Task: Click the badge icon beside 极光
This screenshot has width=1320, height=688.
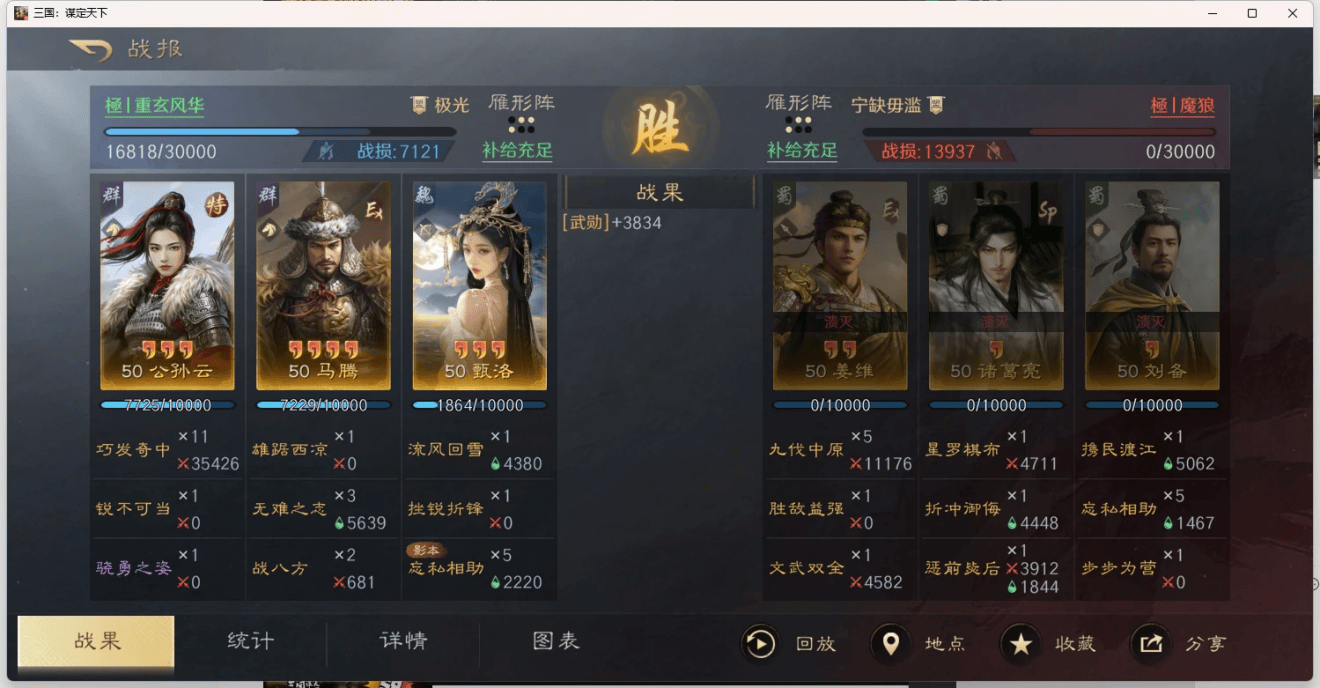Action: 419,105
